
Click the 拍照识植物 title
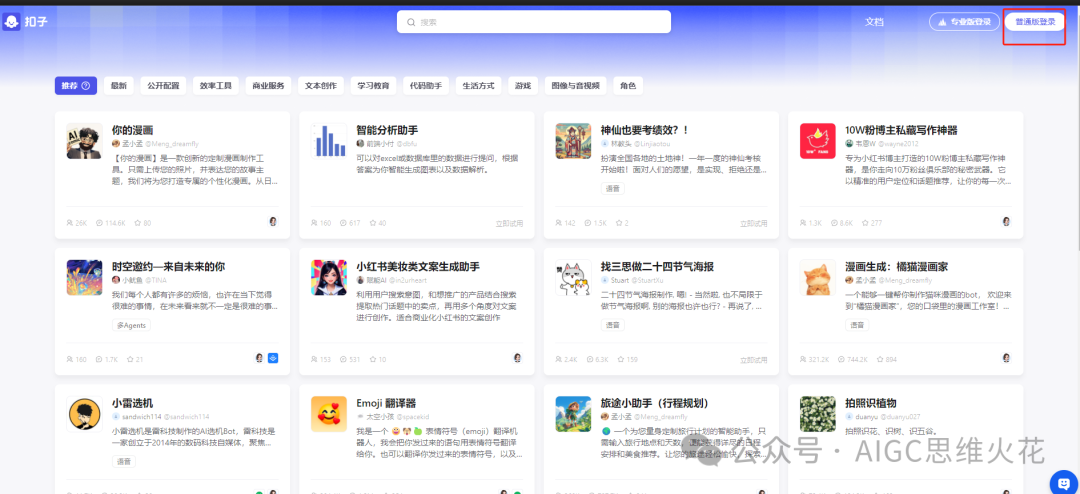coord(871,403)
